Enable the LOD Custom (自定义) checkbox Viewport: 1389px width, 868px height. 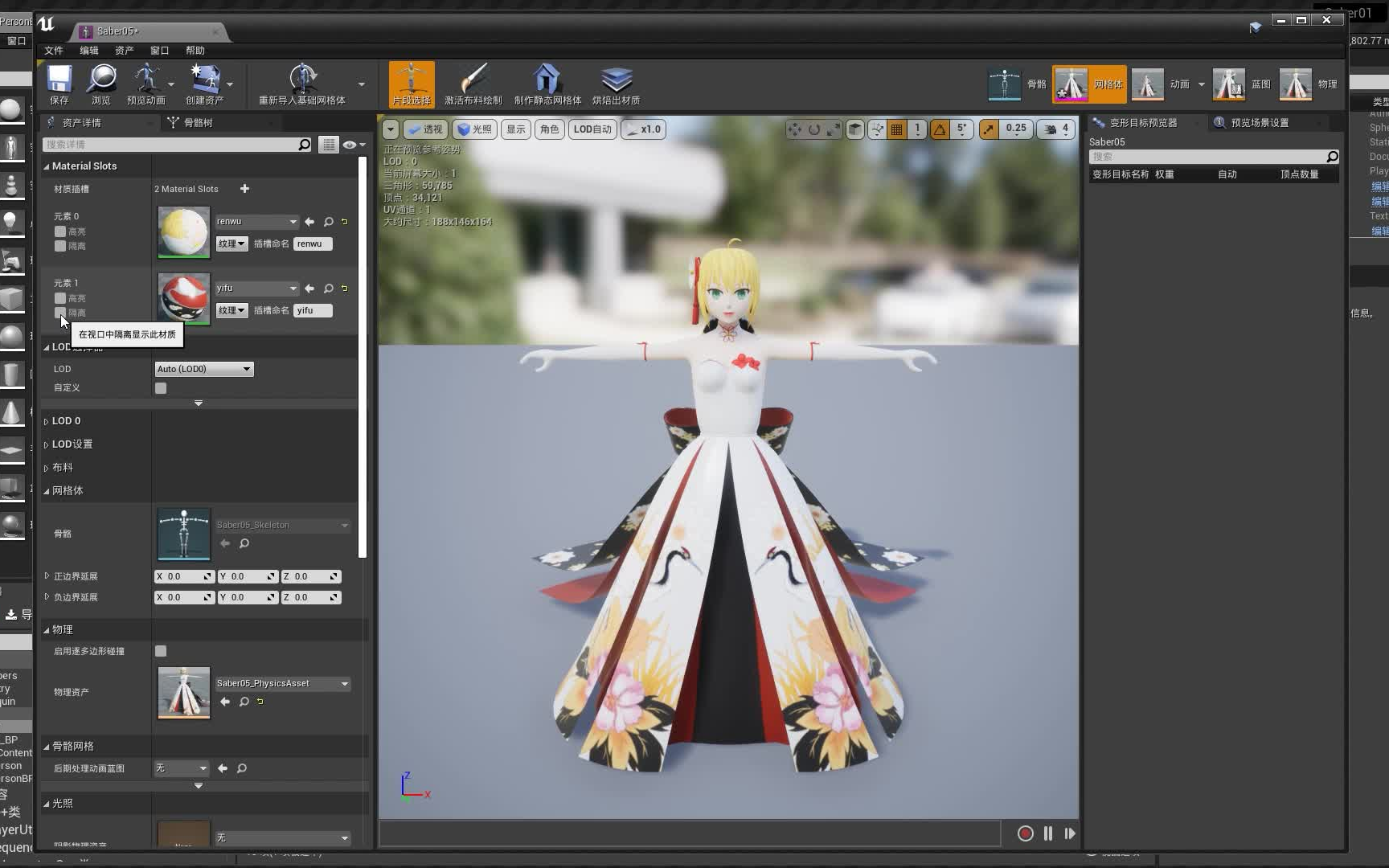point(161,388)
